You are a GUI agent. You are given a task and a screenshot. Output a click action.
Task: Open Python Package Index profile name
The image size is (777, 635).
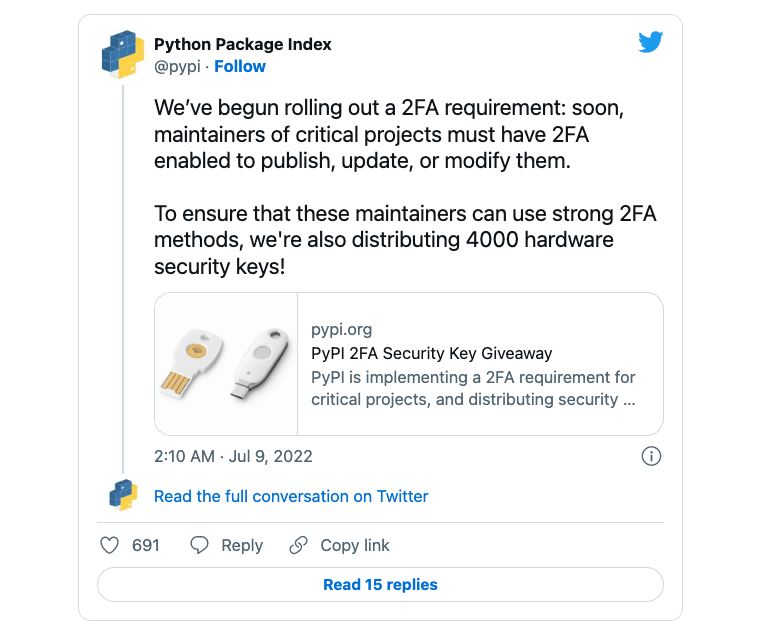[243, 44]
